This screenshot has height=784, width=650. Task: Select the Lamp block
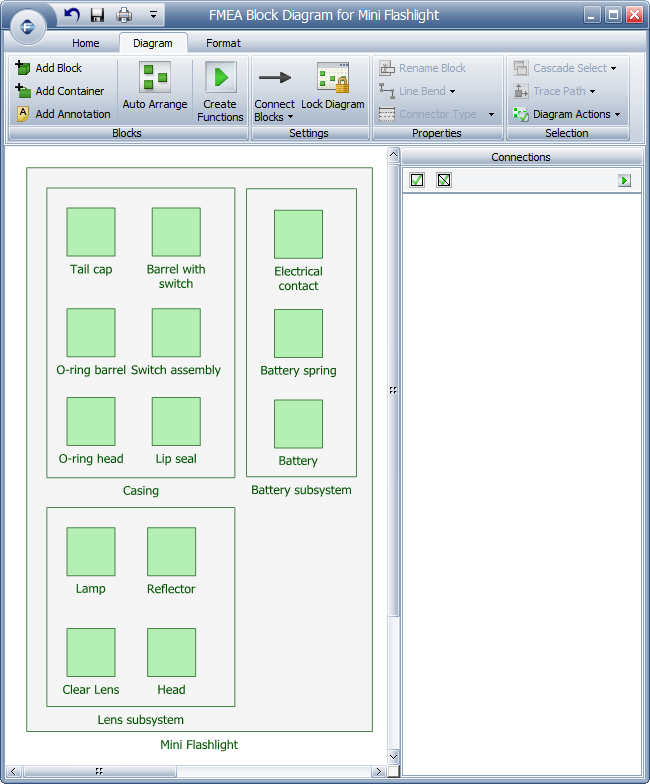tap(91, 552)
